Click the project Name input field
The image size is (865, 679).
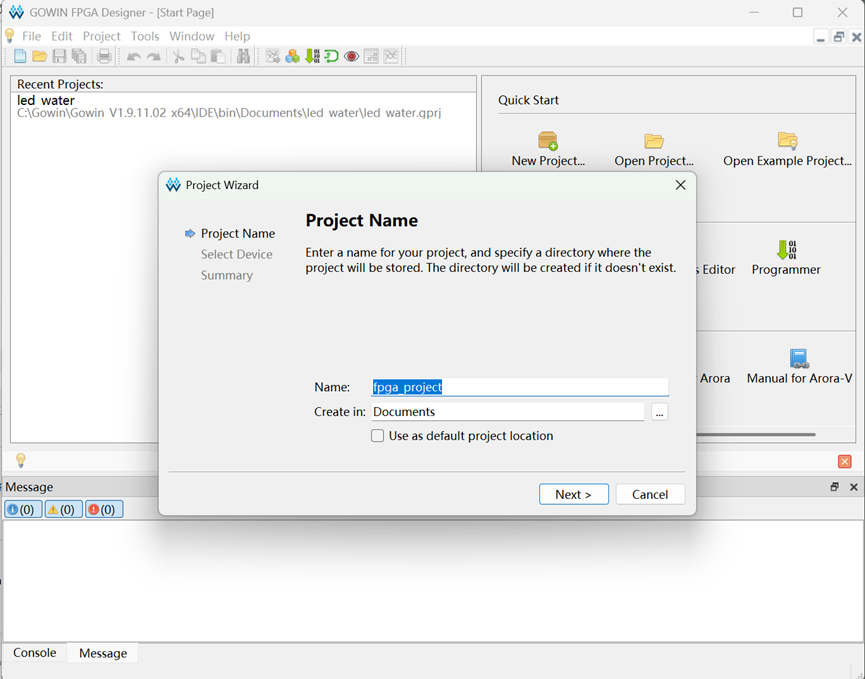click(x=520, y=387)
